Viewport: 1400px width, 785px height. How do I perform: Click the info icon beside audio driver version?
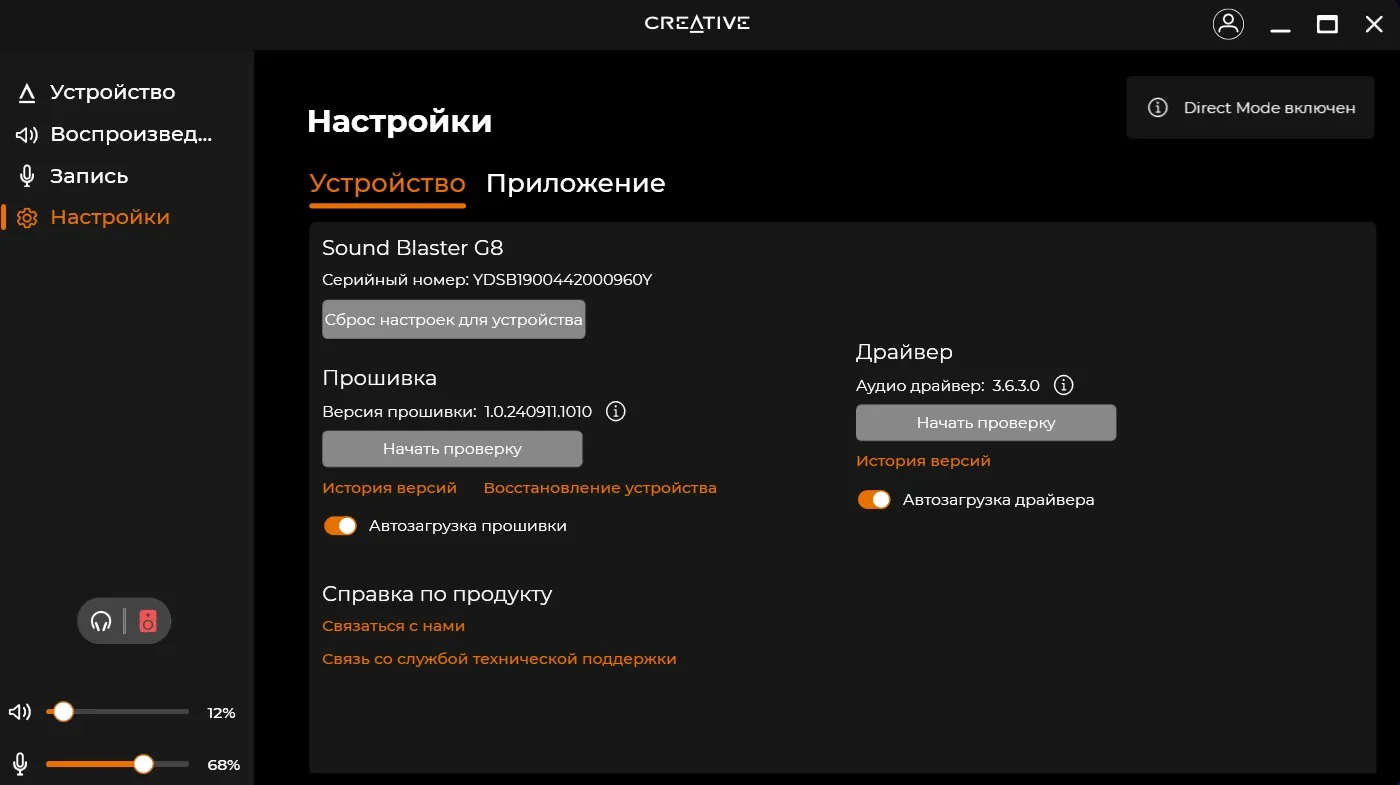click(1064, 385)
